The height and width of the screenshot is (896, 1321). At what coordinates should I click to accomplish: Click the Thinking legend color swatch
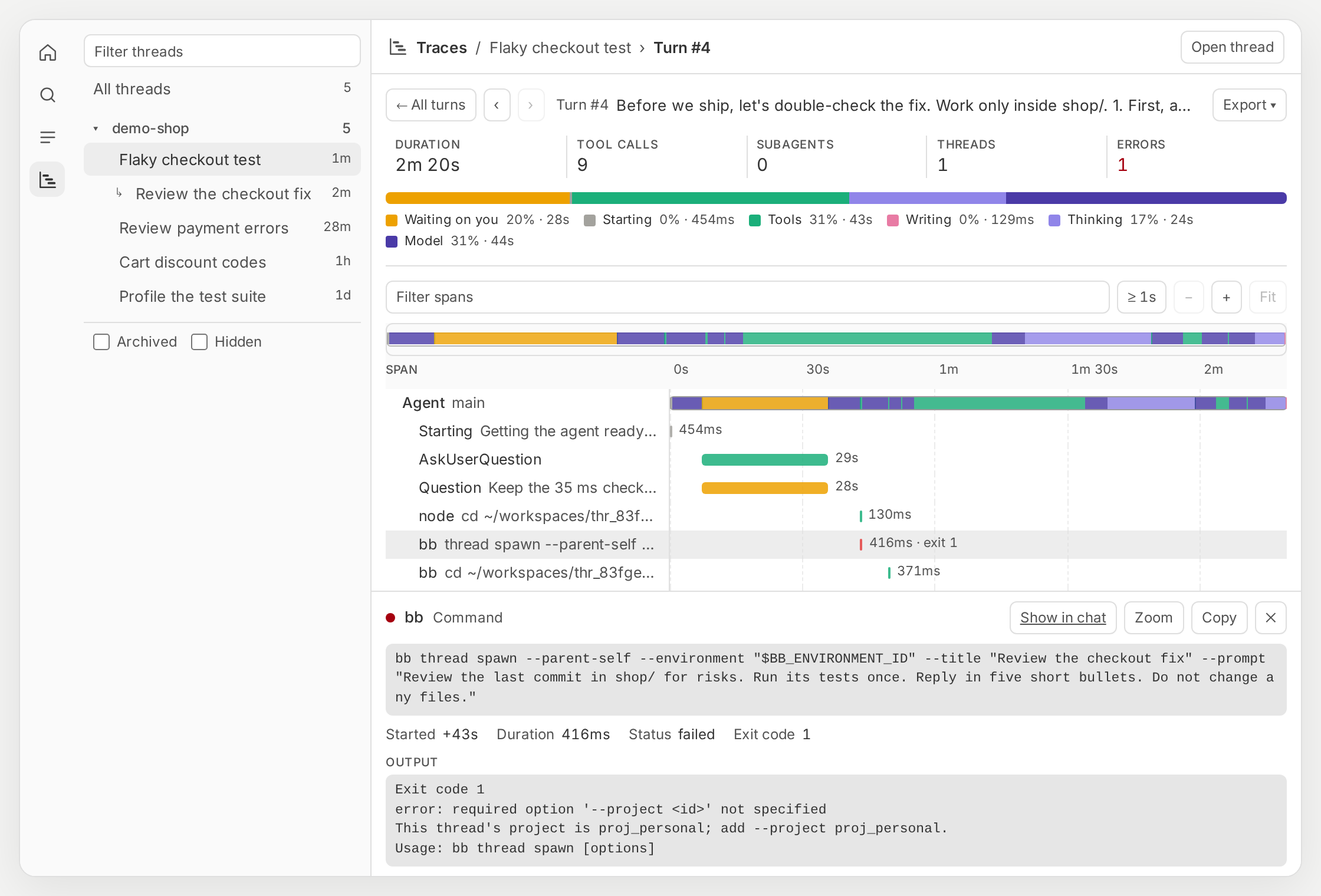click(x=1054, y=220)
